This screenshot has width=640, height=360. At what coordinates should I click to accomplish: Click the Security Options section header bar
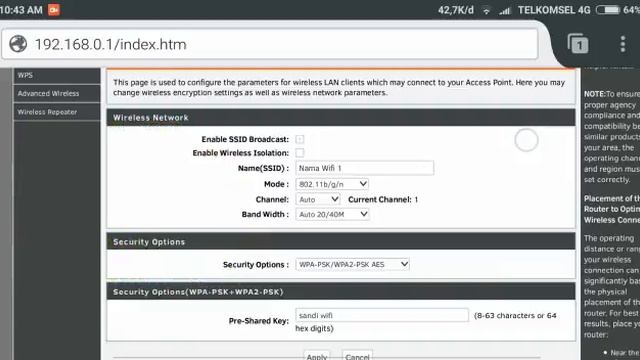pos(341,242)
